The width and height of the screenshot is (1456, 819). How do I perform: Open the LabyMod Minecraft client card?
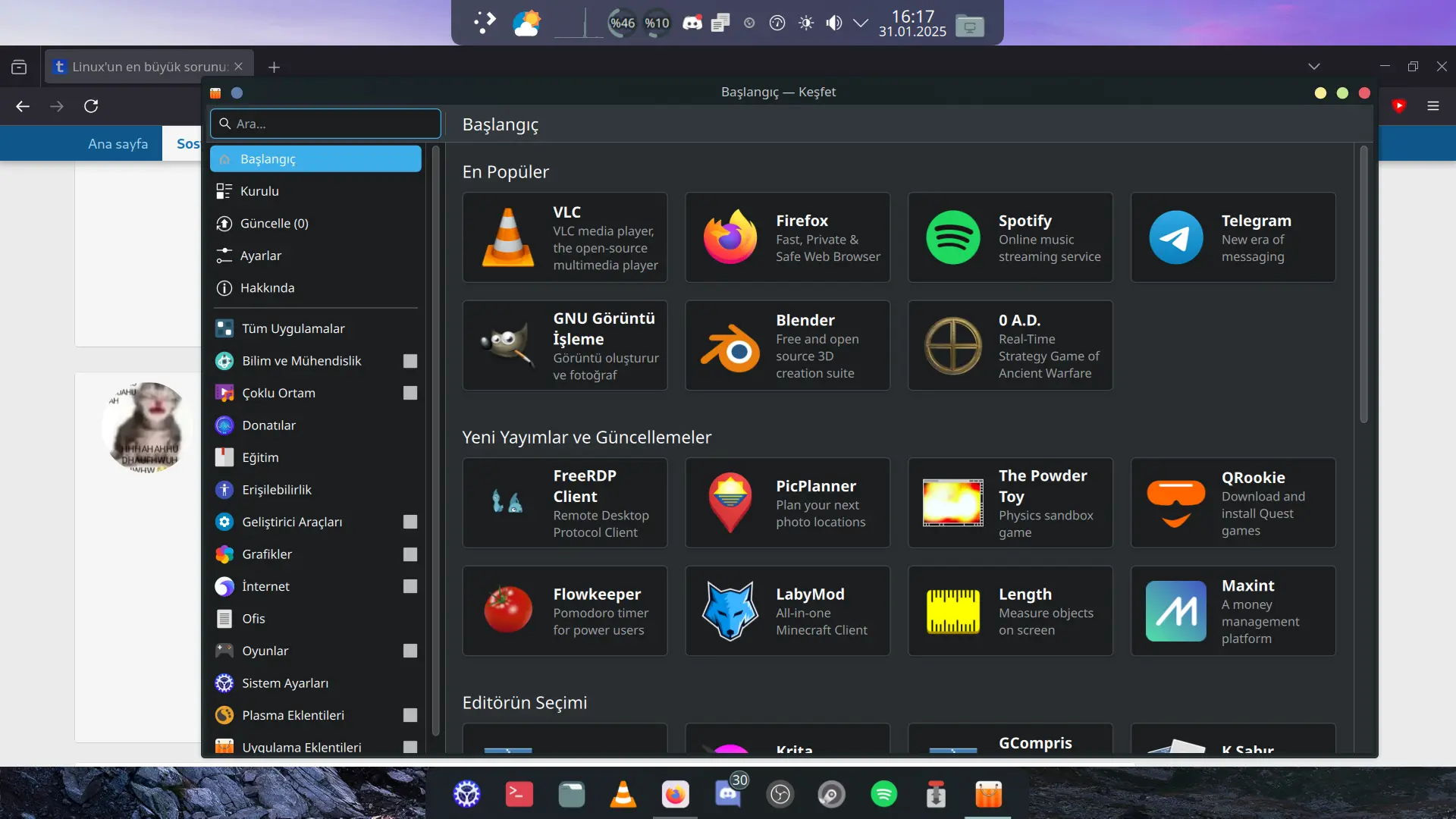pos(787,611)
